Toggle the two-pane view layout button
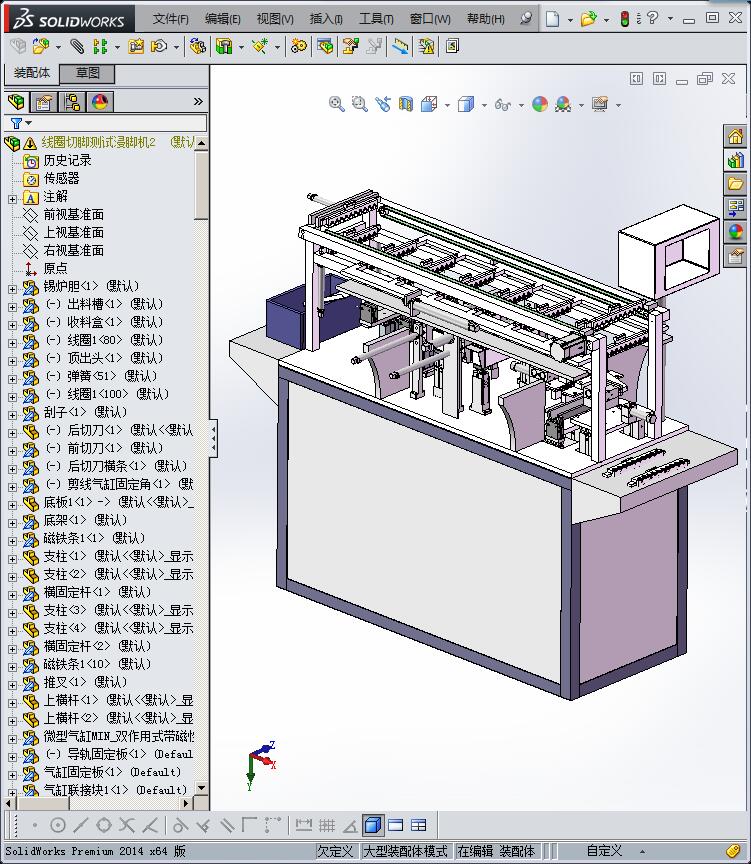The image size is (751, 864). 396,825
